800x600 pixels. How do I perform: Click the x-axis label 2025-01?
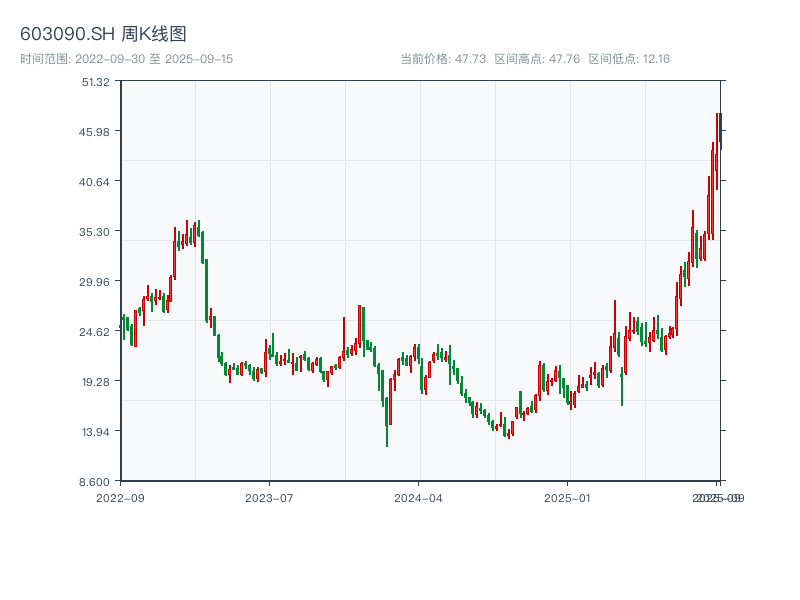point(567,498)
